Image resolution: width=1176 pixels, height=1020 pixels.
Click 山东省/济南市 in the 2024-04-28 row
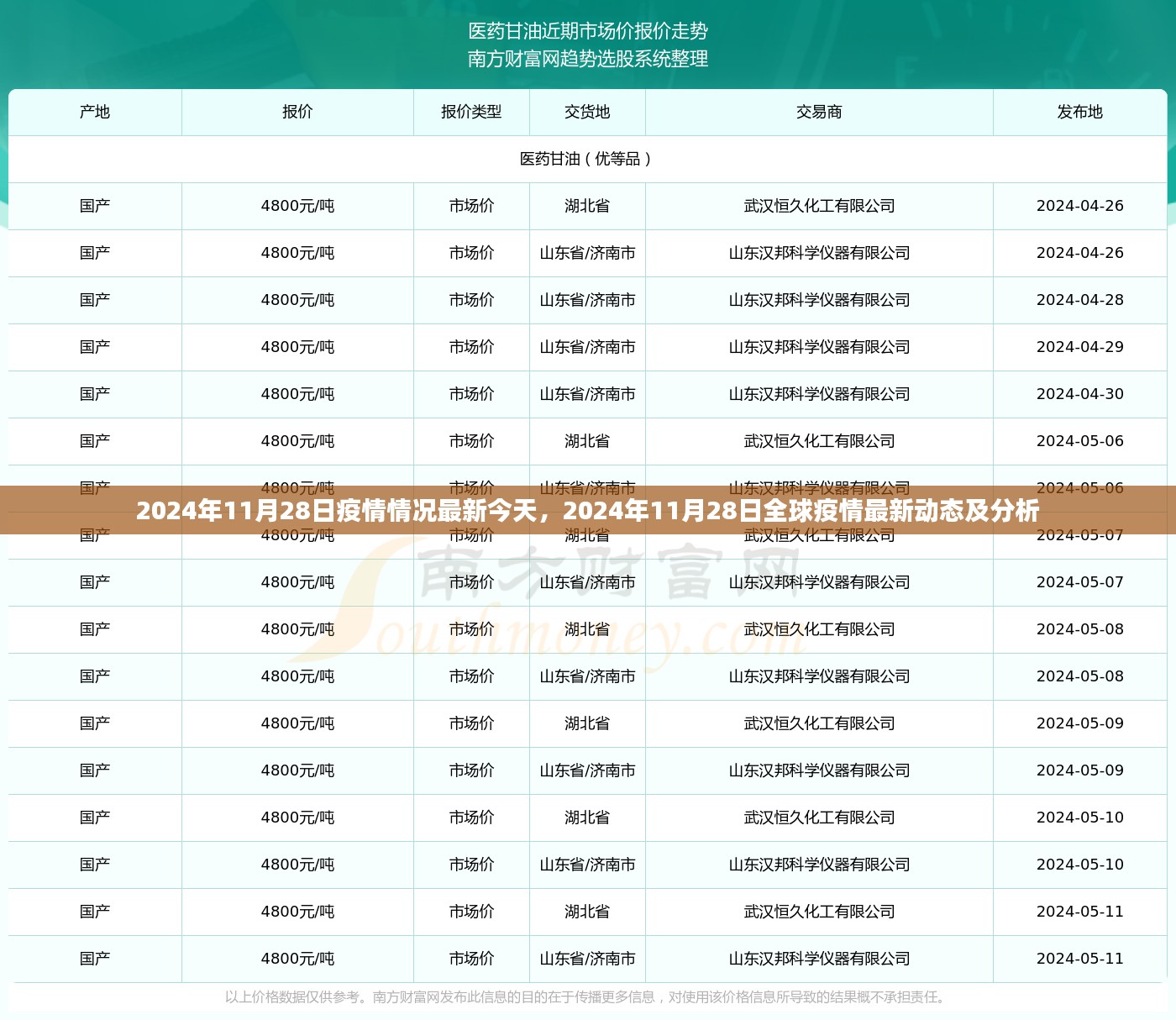(x=587, y=300)
